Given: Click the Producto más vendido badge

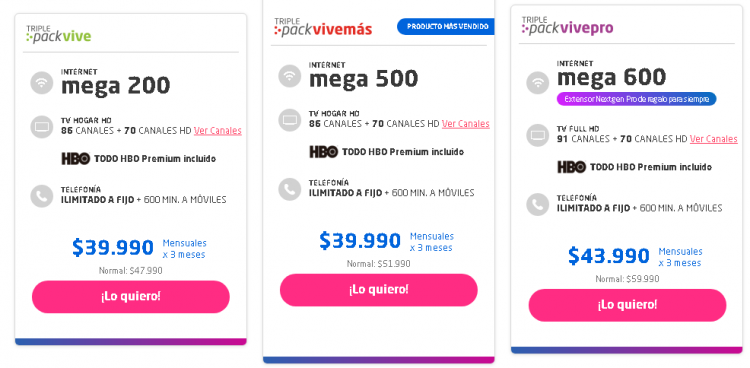Looking at the screenshot, I should tap(445, 27).
